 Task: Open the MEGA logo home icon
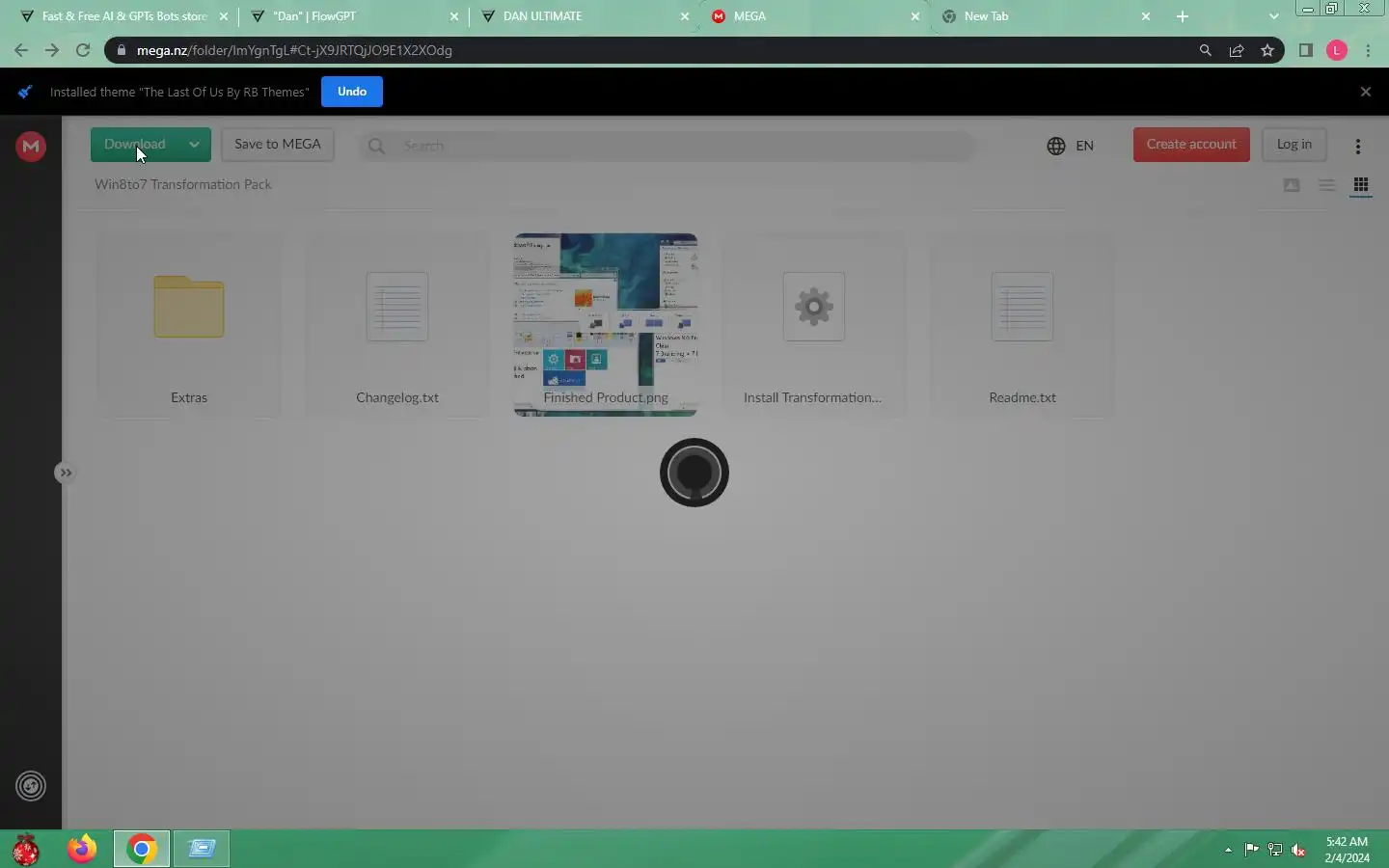pyautogui.click(x=31, y=146)
